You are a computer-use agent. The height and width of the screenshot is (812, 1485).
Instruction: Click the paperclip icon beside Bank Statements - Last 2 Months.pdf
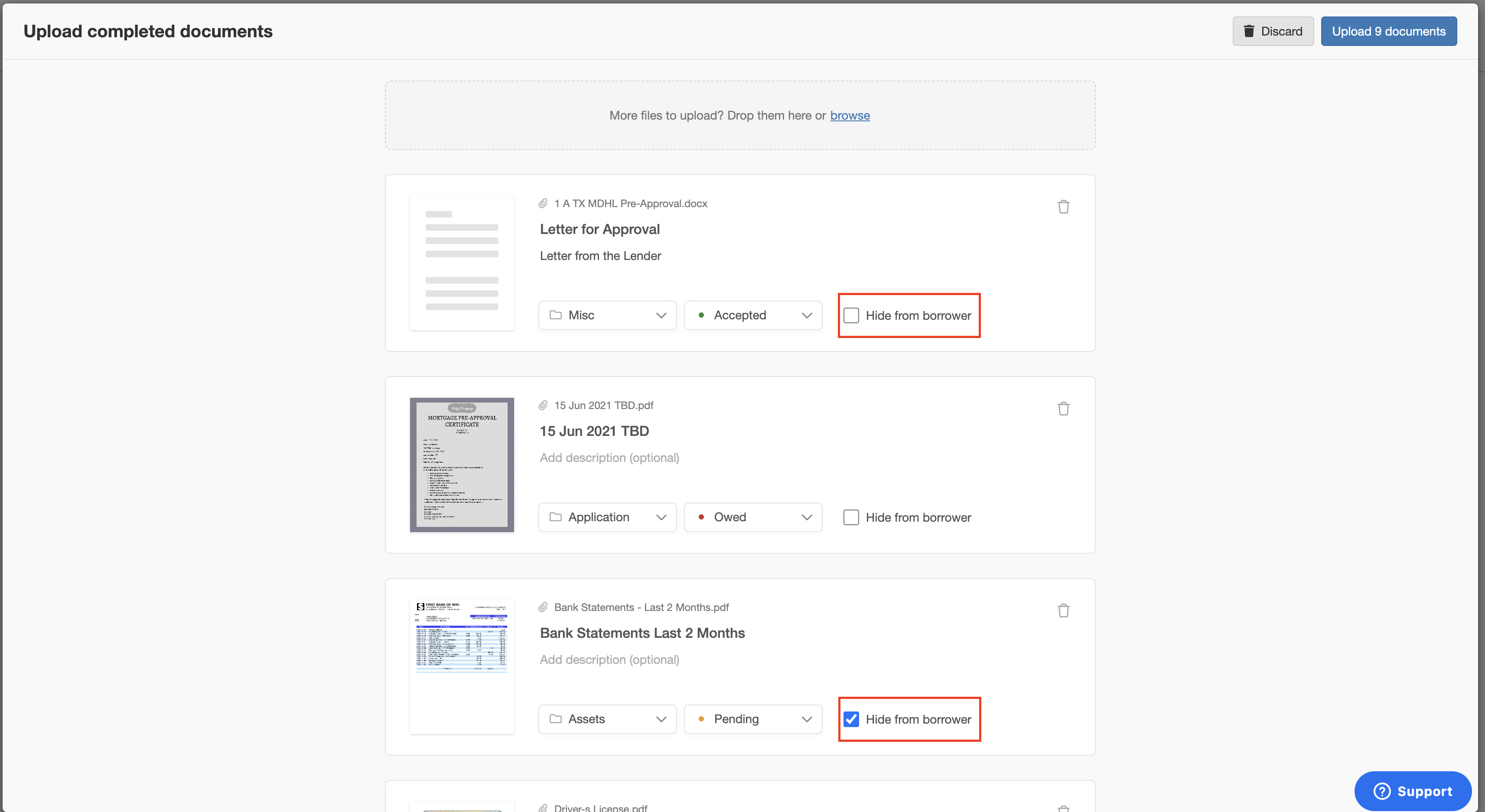[543, 607]
